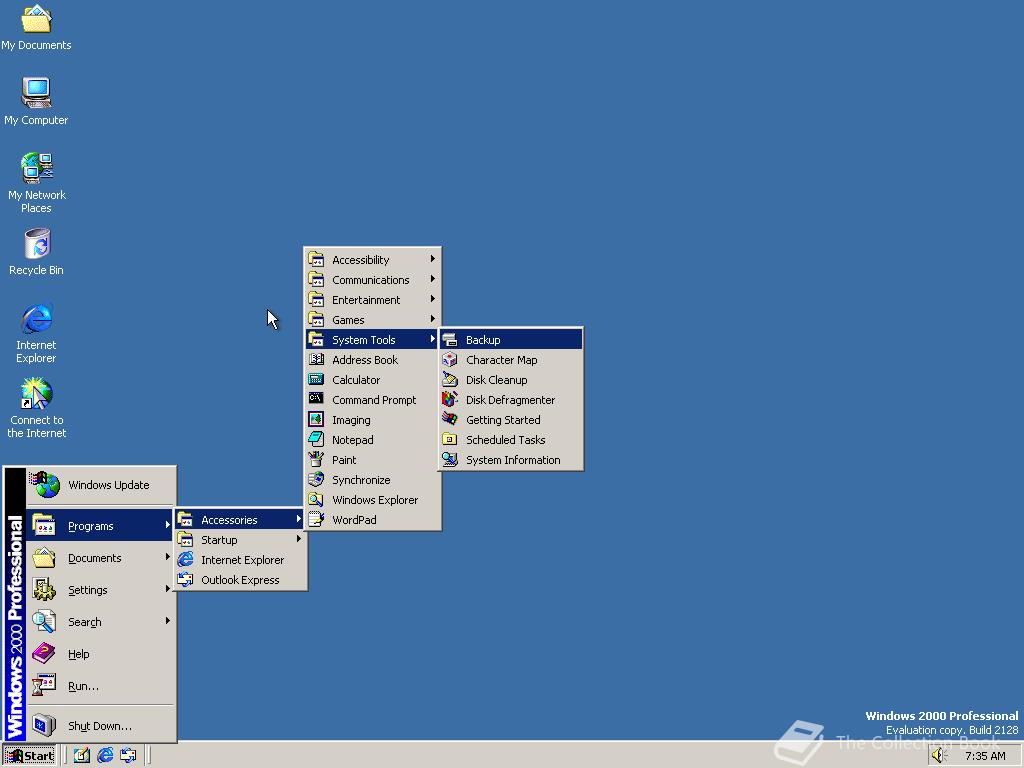1024x768 pixels.
Task: Click the Synchronize icon
Action: pos(316,479)
